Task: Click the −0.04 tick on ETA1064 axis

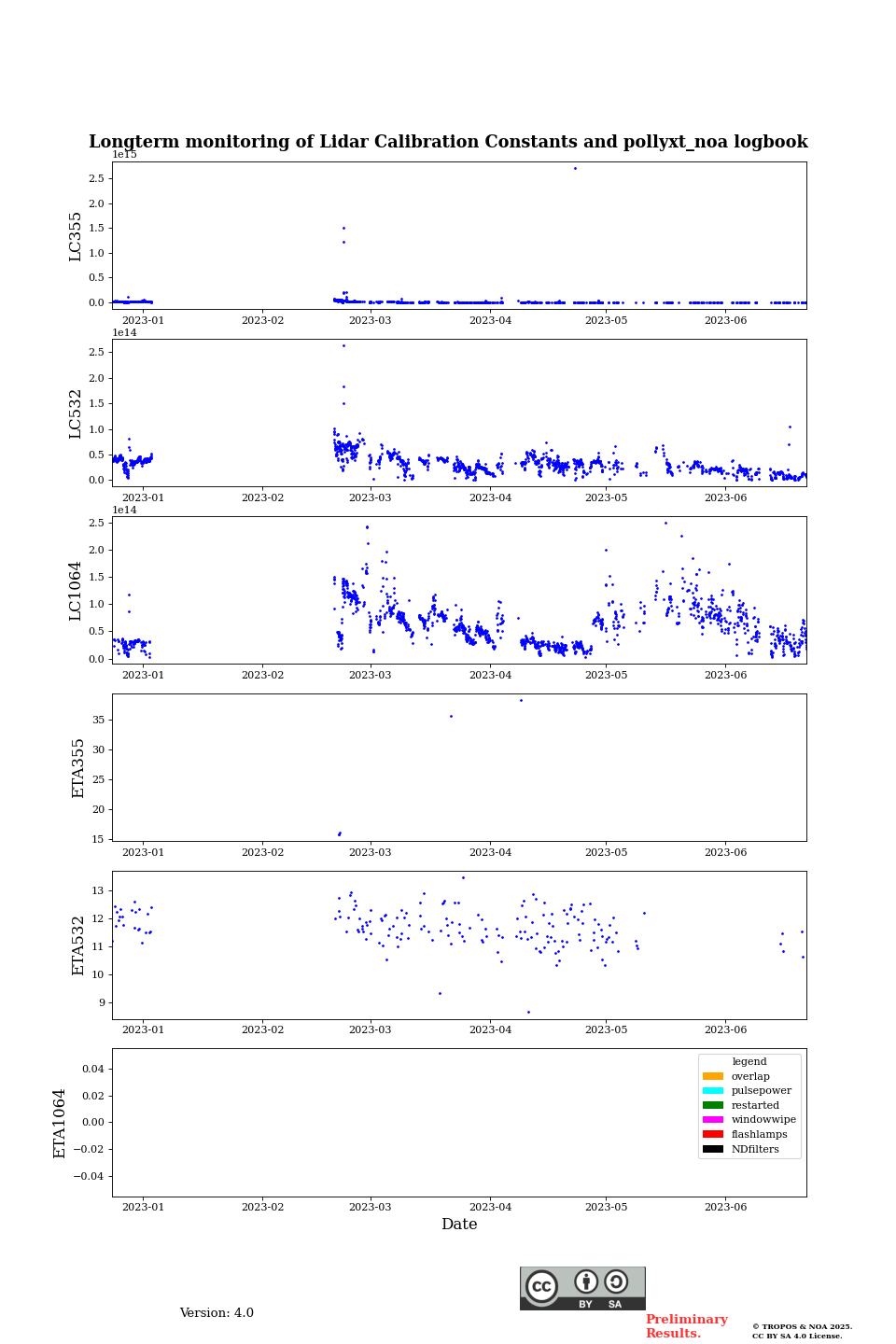Action: (x=89, y=1176)
